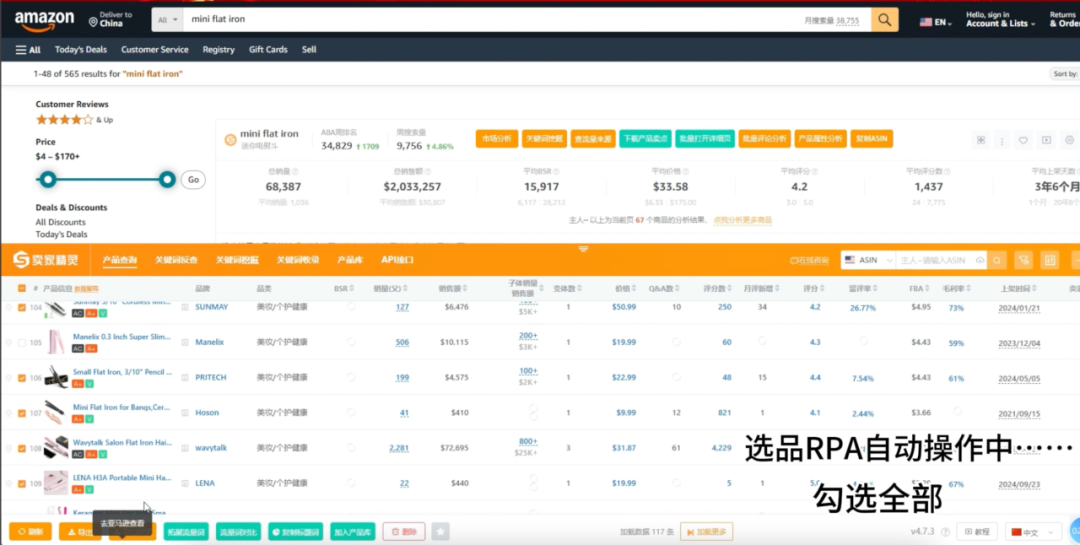Open the All hamburger menu
Screen dimensions: 1080x545
tap(28, 50)
